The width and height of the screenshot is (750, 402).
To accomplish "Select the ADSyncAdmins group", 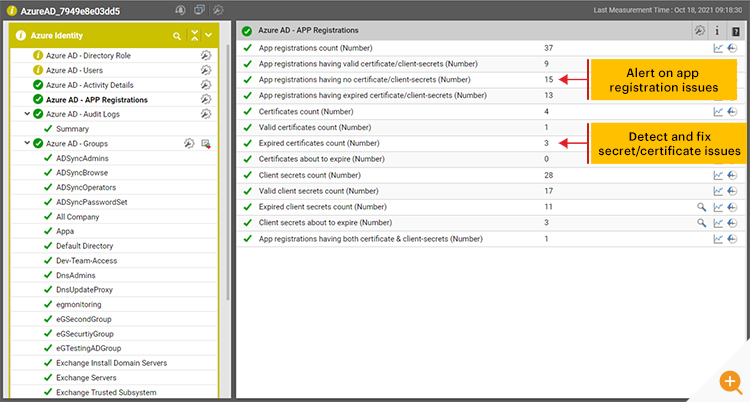I will tap(82, 158).
